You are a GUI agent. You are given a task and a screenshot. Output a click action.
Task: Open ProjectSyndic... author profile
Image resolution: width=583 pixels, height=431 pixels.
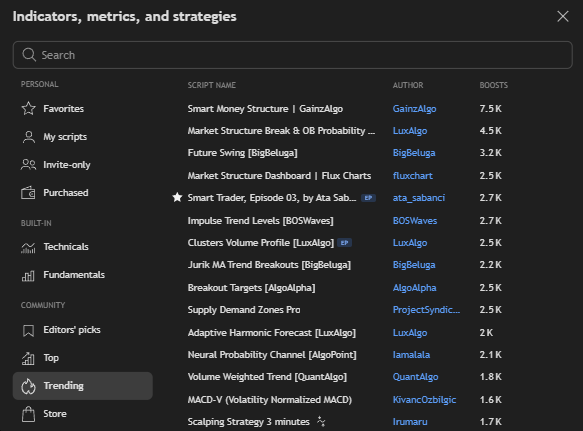tap(426, 310)
